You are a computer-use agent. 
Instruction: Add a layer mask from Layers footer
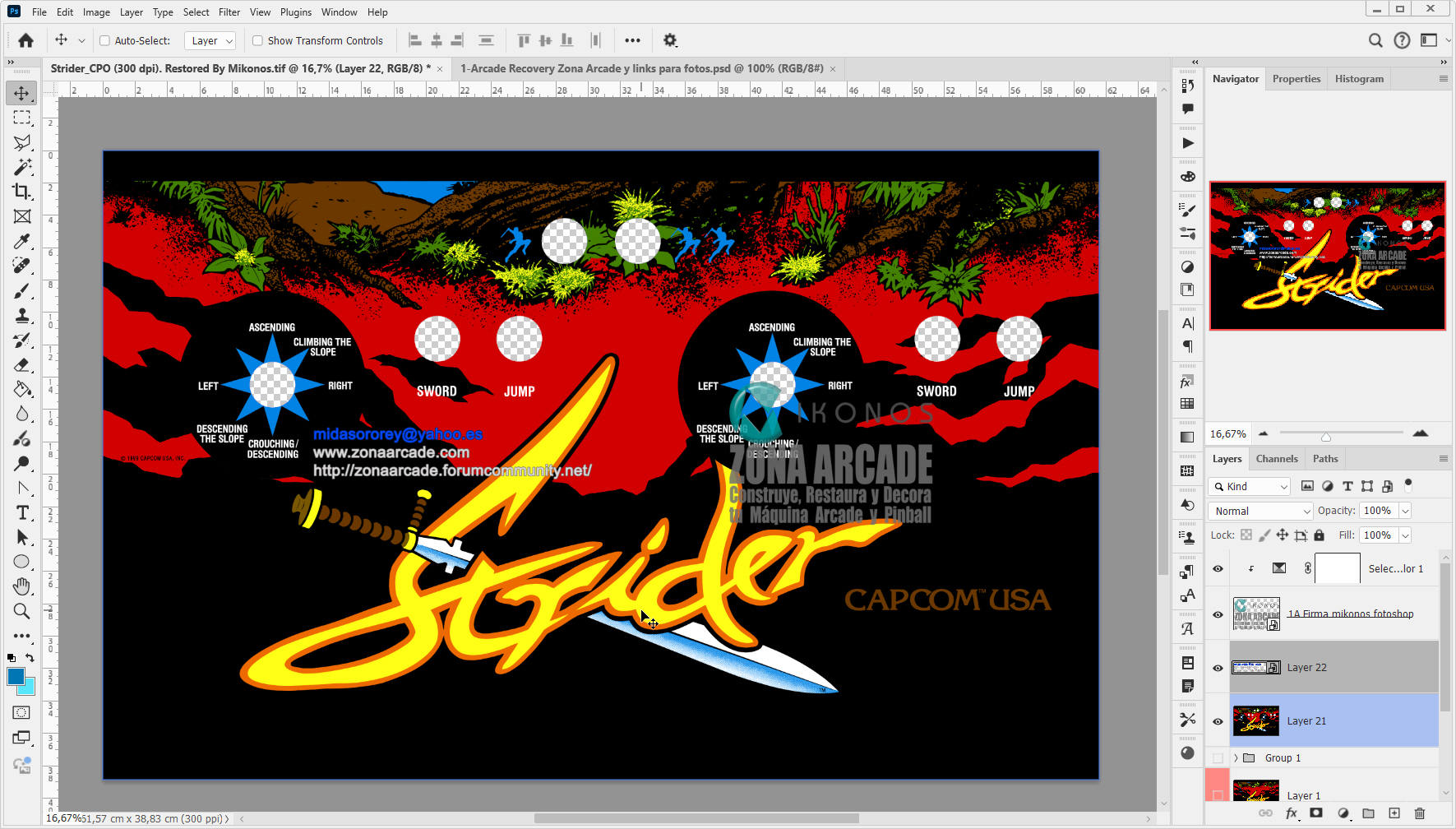(x=1316, y=813)
